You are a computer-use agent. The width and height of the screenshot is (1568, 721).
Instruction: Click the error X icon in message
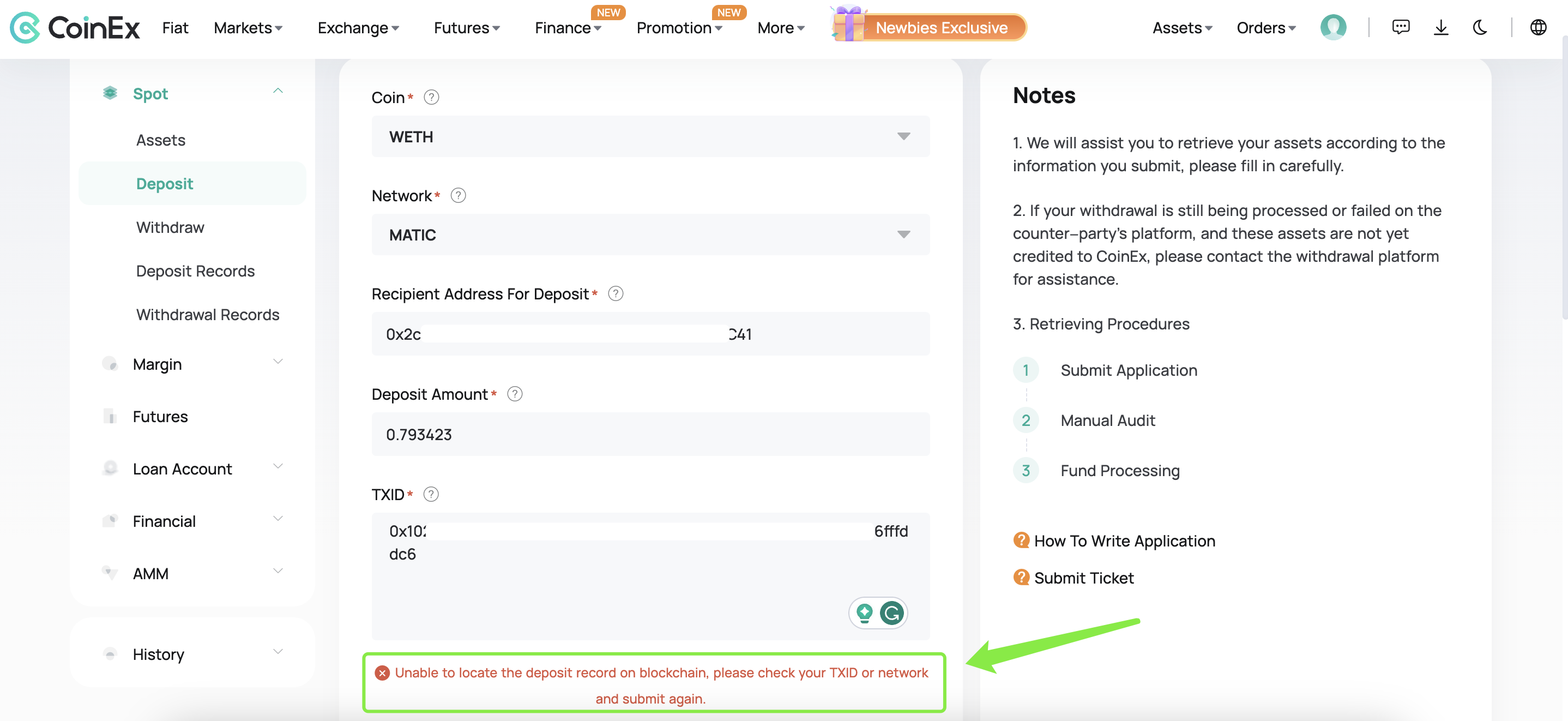pyautogui.click(x=382, y=672)
